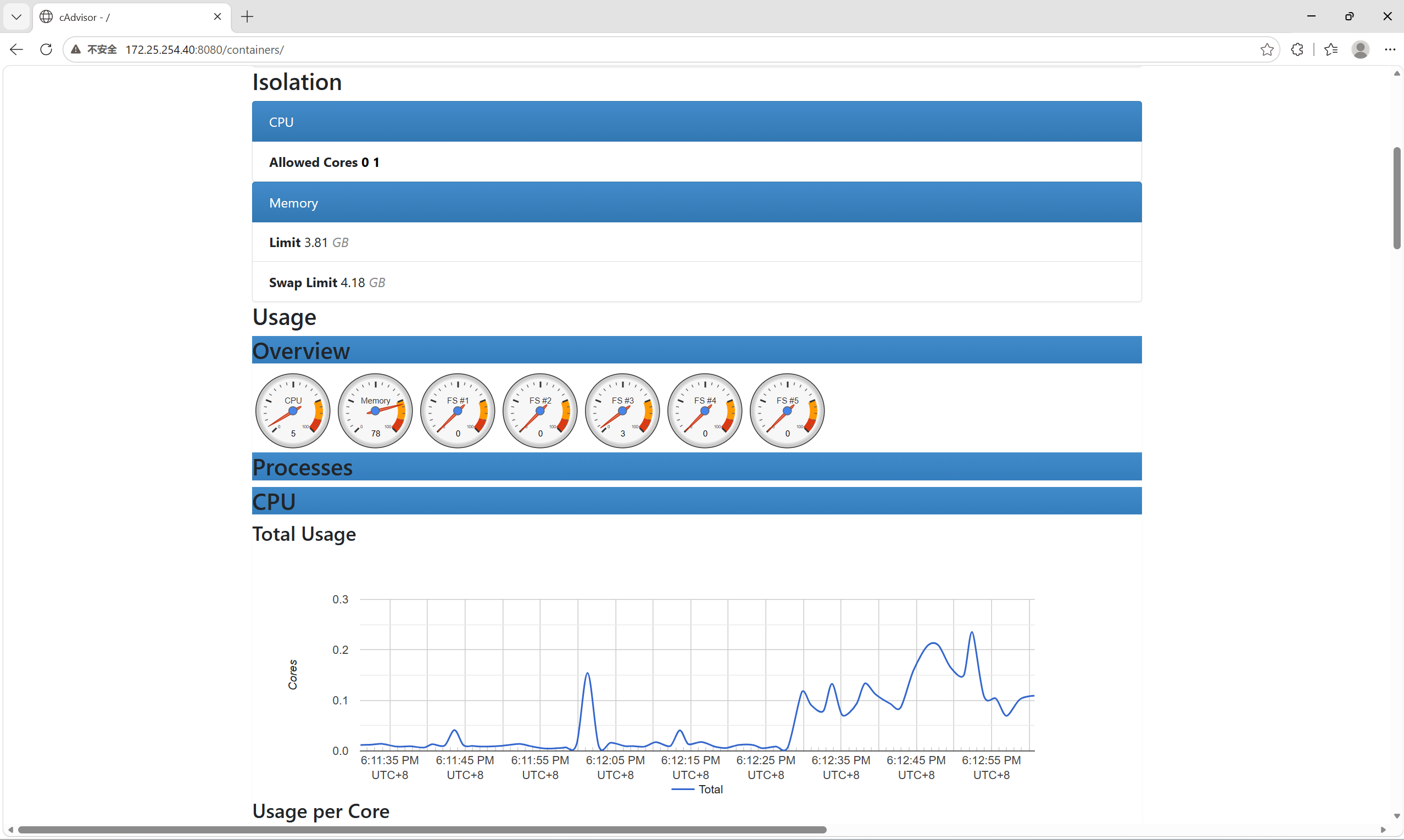Click the FS #3 gauge
This screenshot has width=1404, height=840.
click(x=622, y=411)
